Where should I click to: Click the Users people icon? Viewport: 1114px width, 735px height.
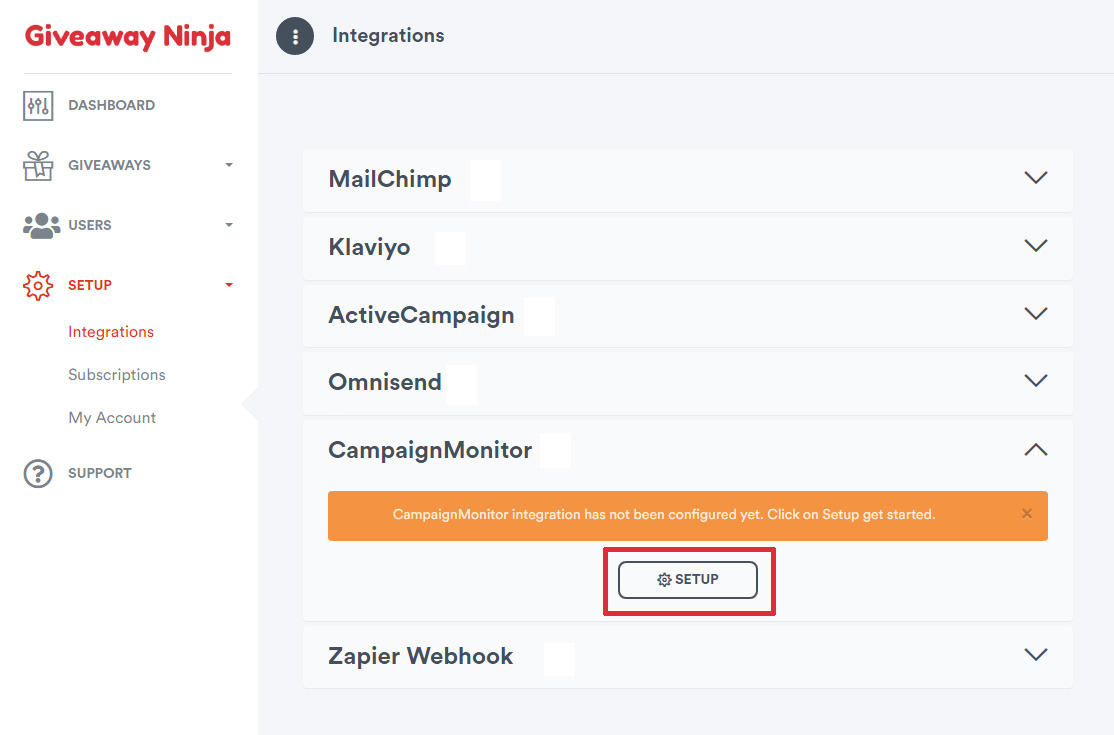click(x=41, y=226)
